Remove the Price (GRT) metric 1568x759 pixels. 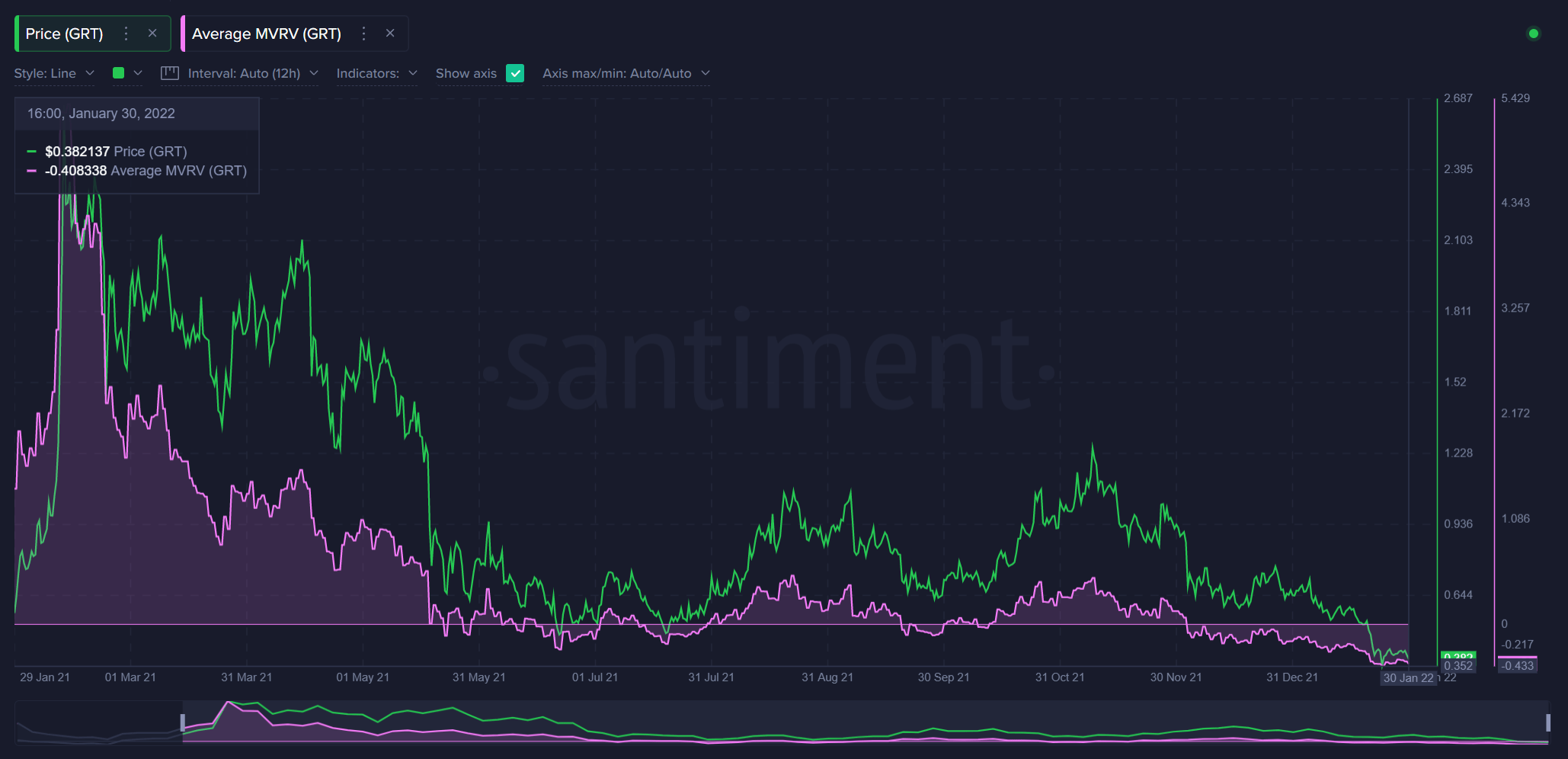(152, 34)
